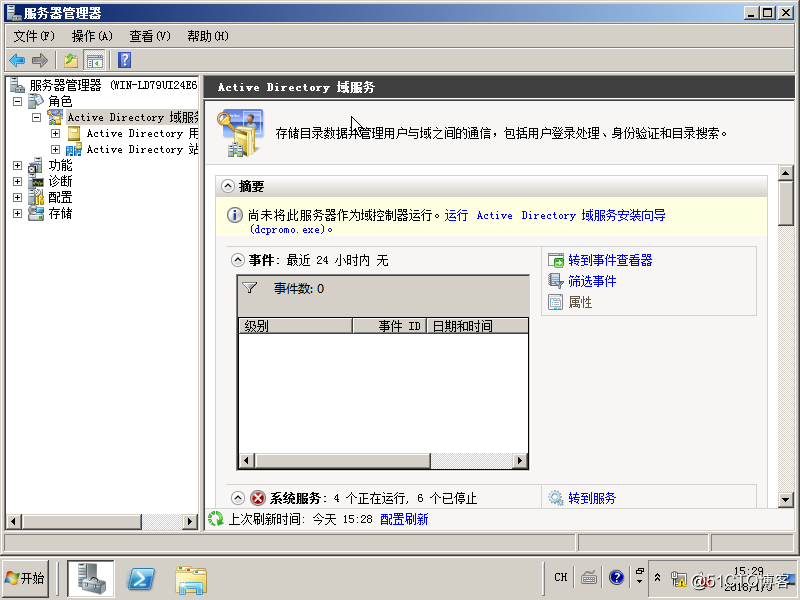The width and height of the screenshot is (800, 600).
Task: Click the funnel filter icon above 事件数
Action: tap(249, 288)
